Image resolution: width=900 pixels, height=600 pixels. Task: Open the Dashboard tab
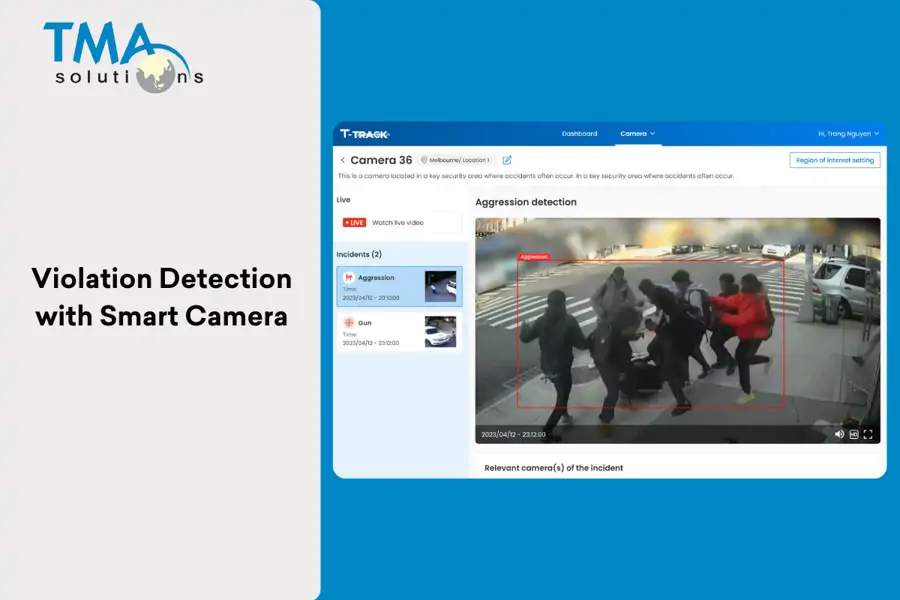pyautogui.click(x=579, y=134)
